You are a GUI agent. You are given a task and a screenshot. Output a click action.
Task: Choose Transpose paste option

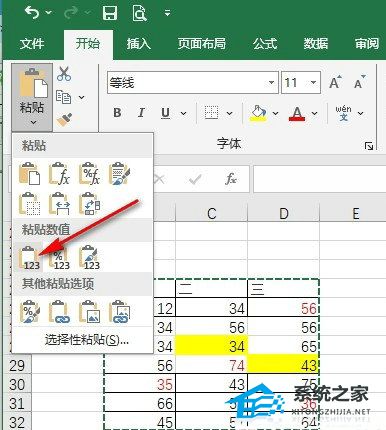(x=89, y=204)
